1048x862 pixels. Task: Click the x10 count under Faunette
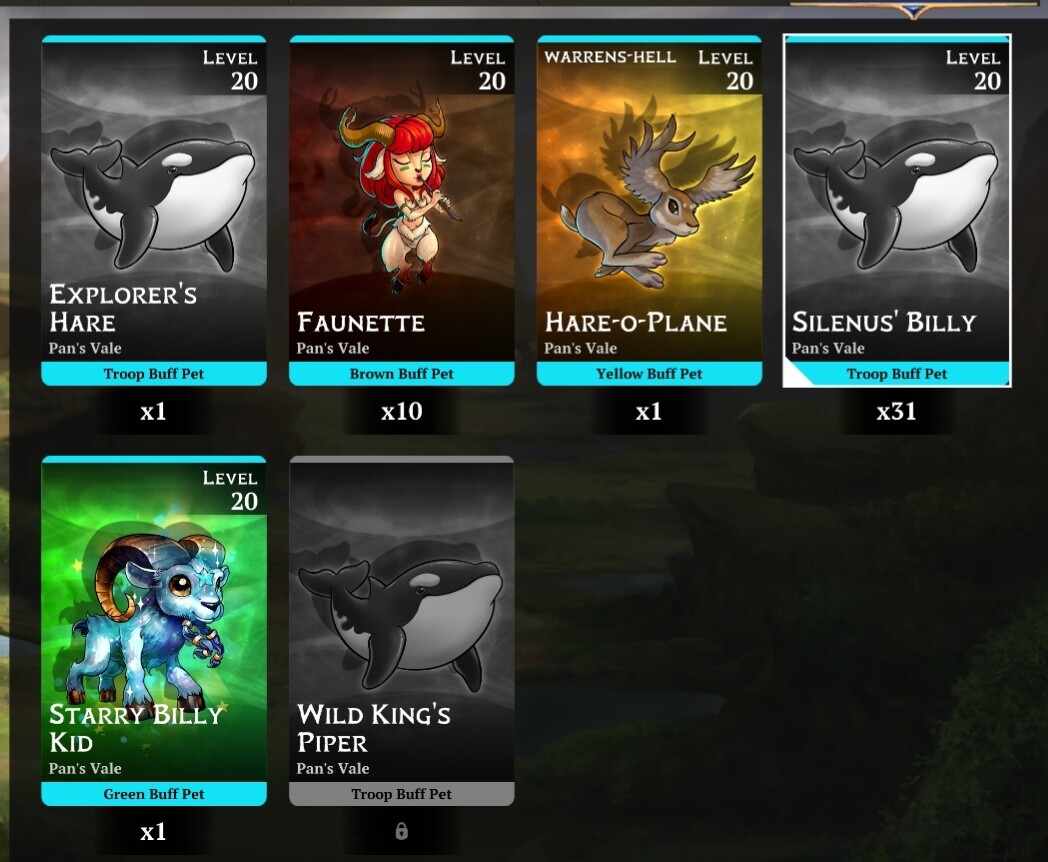point(402,411)
